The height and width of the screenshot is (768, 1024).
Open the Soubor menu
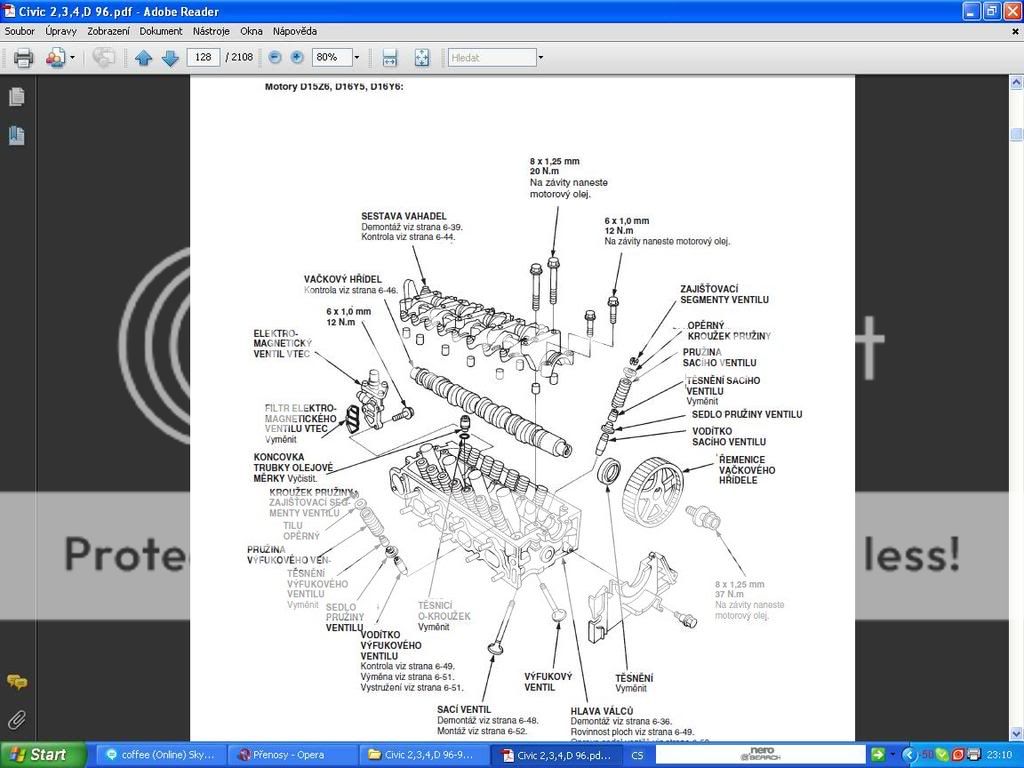(20, 31)
